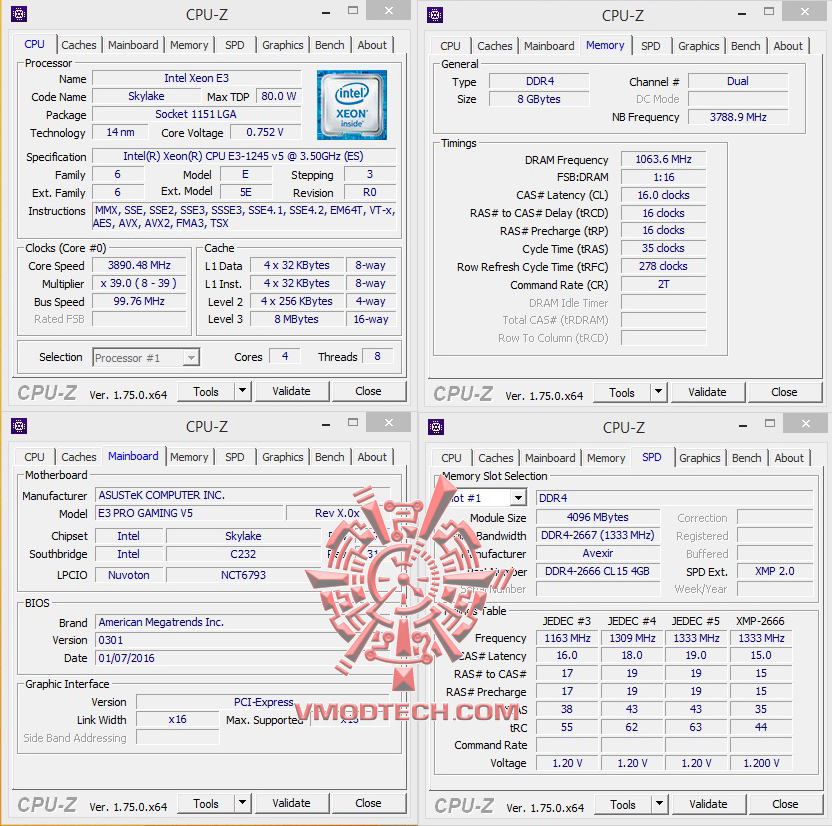832x826 pixels.
Task: Click NB Frequency 3788.9 MHz value
Action: click(738, 117)
